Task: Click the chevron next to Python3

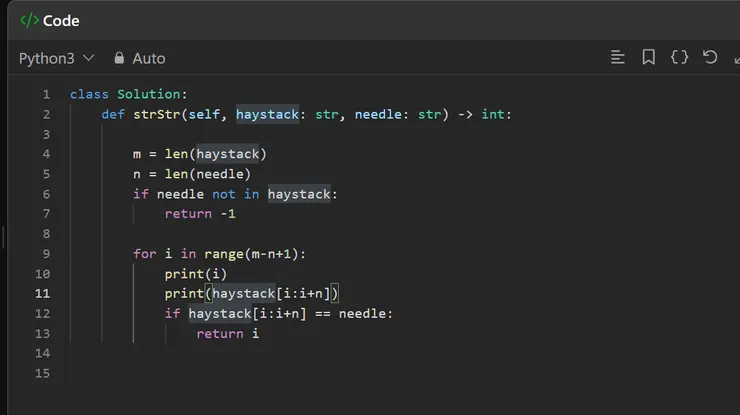Action: pos(88,58)
